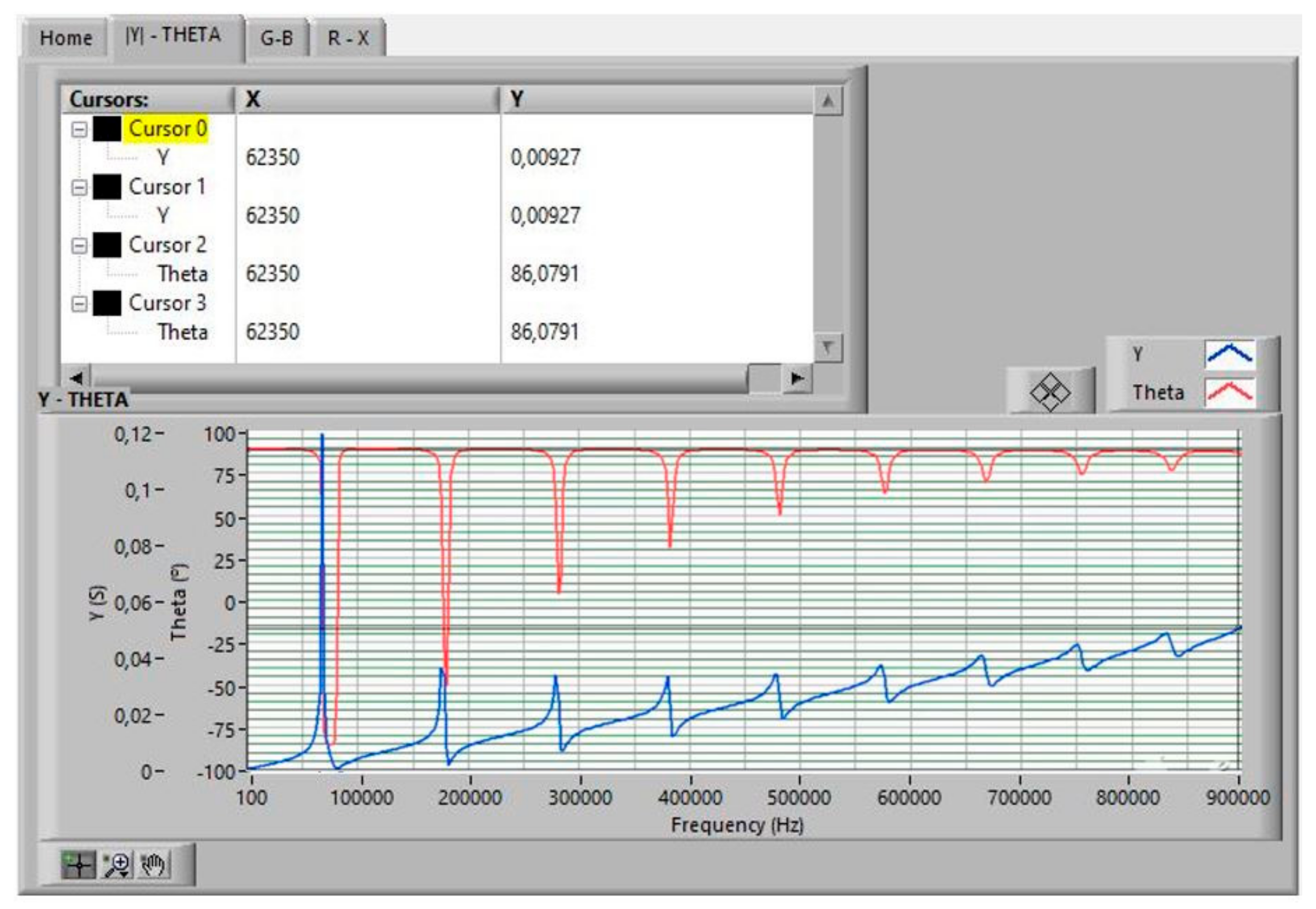The width and height of the screenshot is (1316, 909).
Task: Collapse the Cursor 3 tree node
Action: (x=79, y=304)
